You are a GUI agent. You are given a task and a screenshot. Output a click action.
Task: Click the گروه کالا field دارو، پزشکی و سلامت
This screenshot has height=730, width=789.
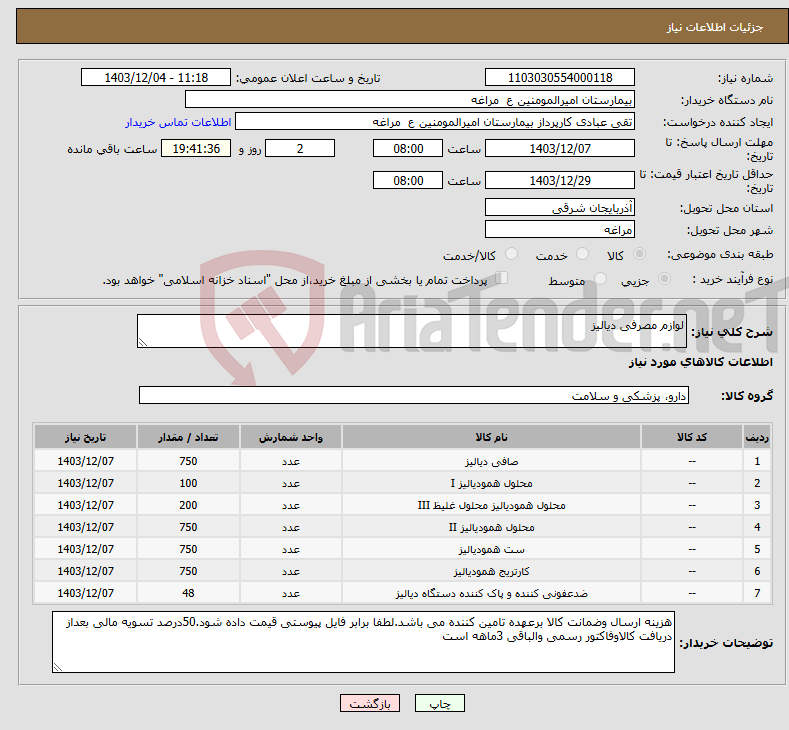pos(414,395)
